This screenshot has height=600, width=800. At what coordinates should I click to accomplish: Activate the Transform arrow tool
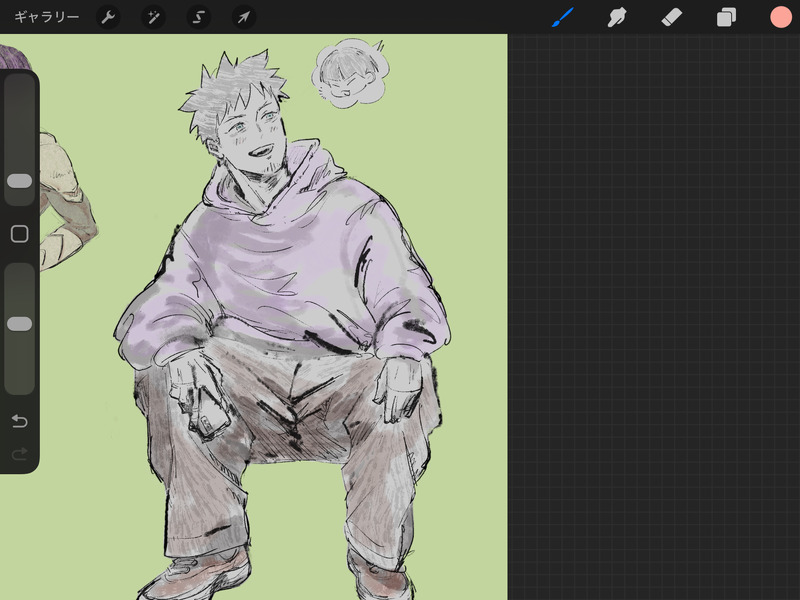click(244, 17)
